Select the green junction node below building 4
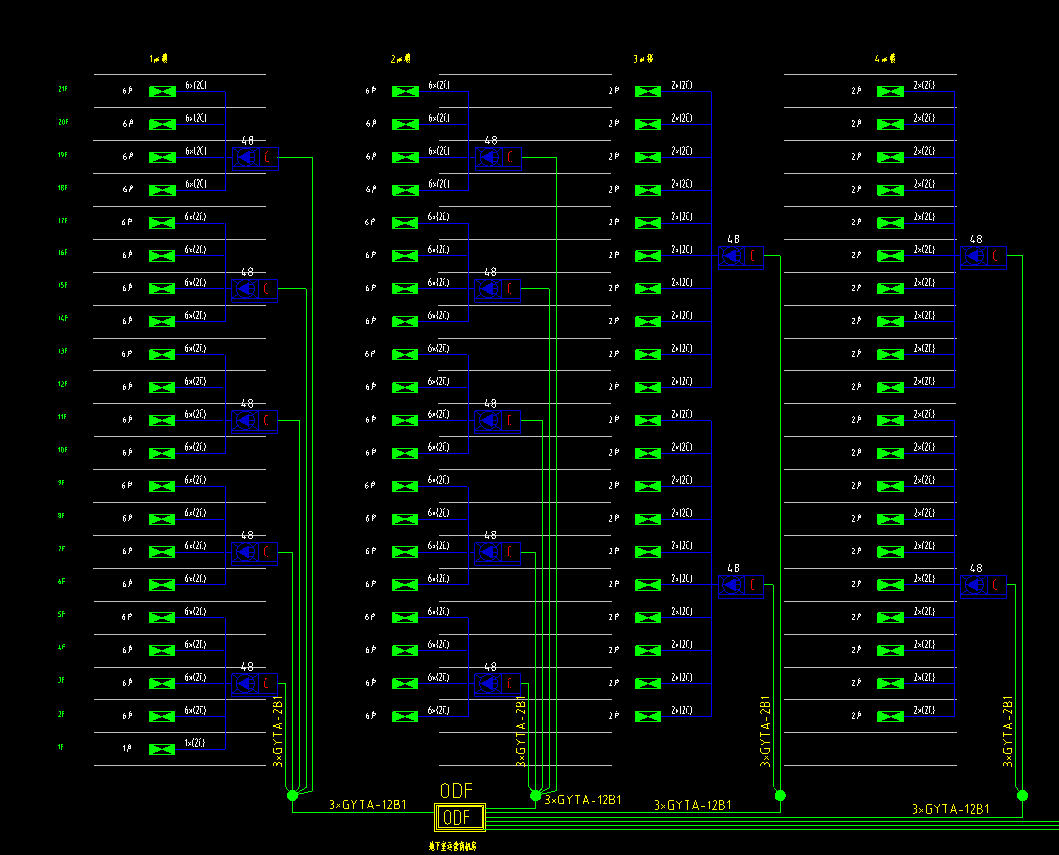1059x855 pixels. pos(1022,795)
